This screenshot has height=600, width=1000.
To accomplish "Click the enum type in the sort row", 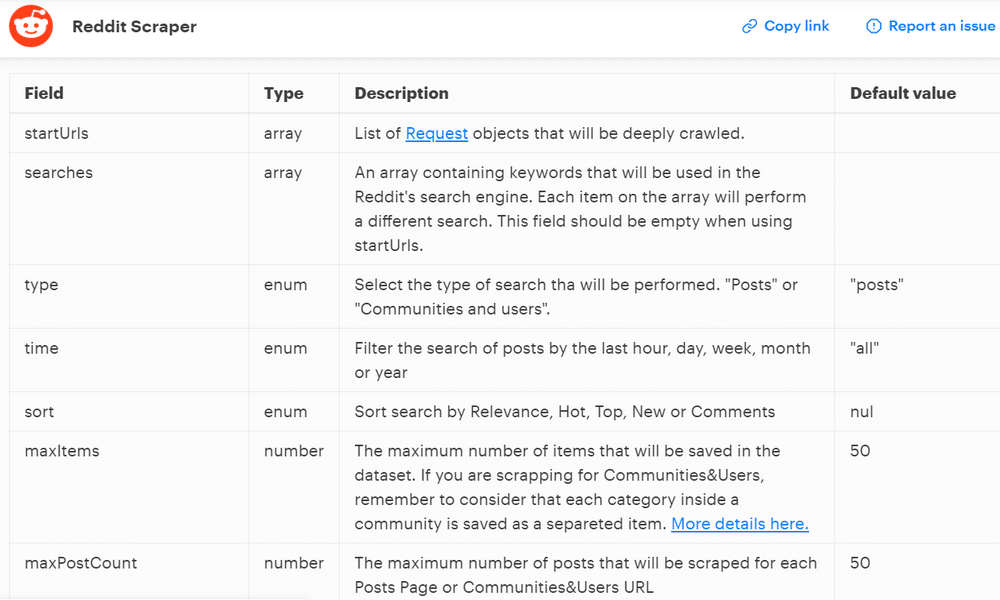I will [286, 412].
